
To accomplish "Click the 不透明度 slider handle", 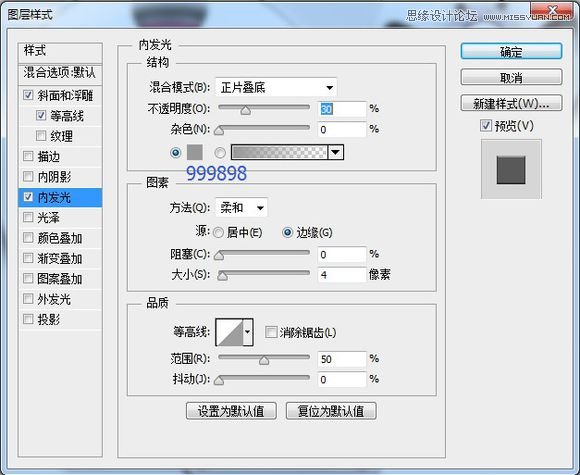I will point(245,110).
